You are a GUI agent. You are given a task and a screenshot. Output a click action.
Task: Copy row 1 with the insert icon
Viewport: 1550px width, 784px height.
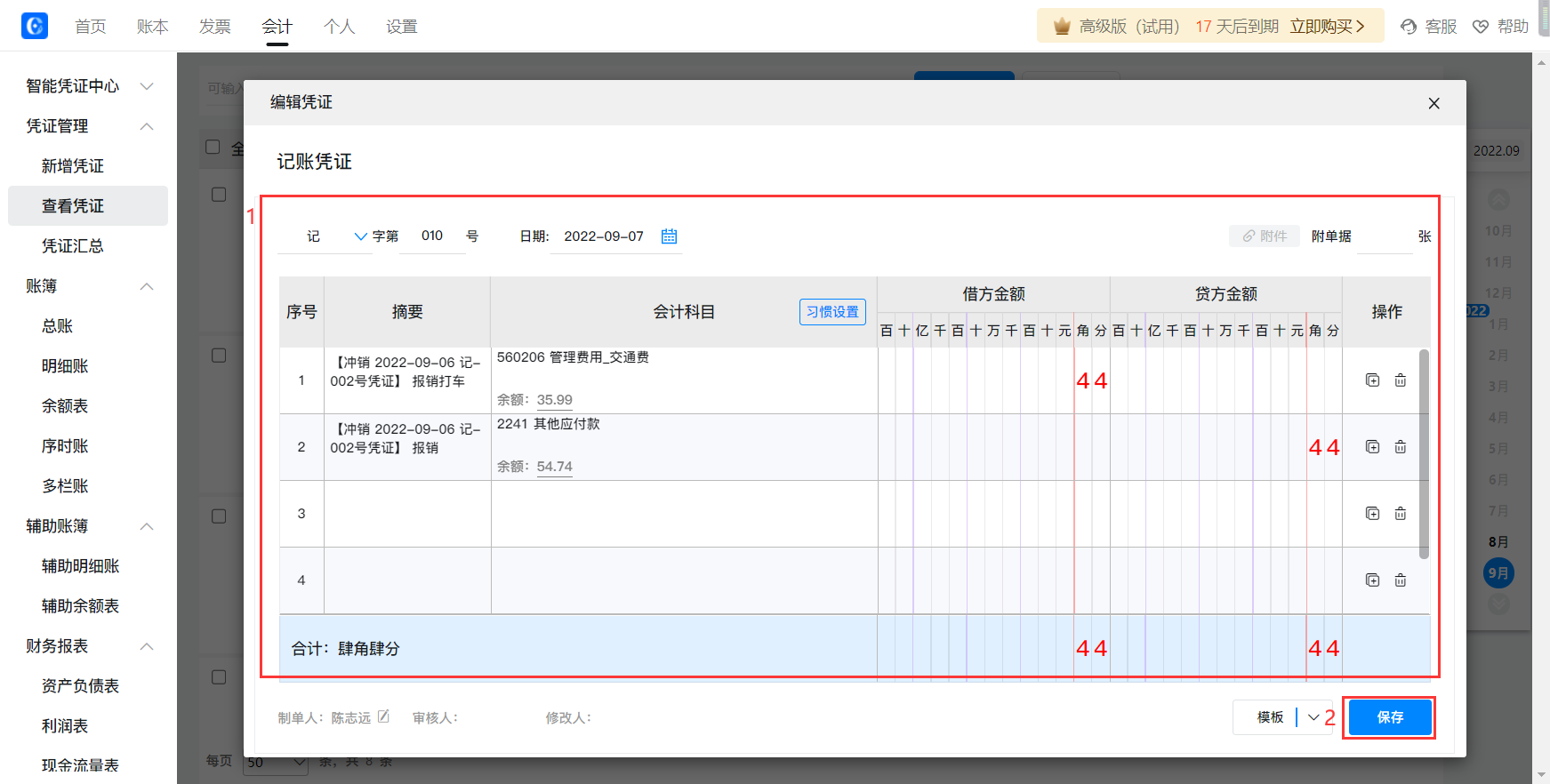click(1372, 380)
